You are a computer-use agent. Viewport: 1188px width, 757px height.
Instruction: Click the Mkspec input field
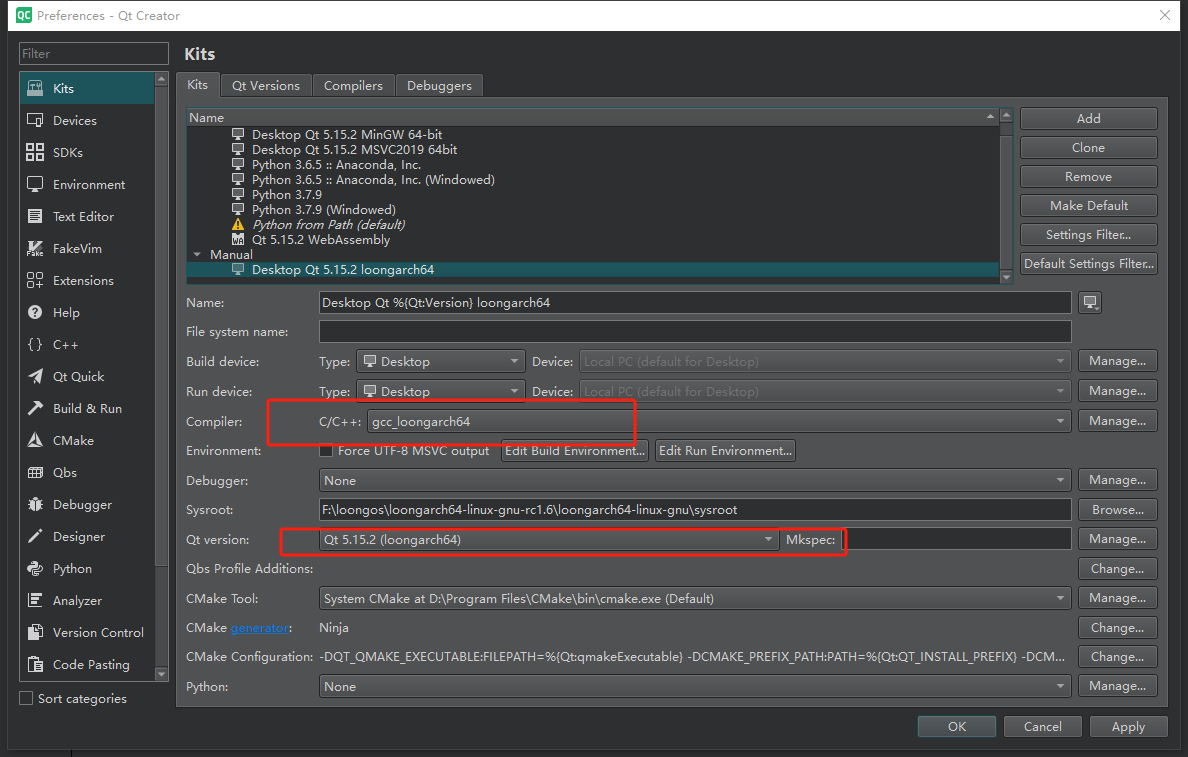point(956,540)
